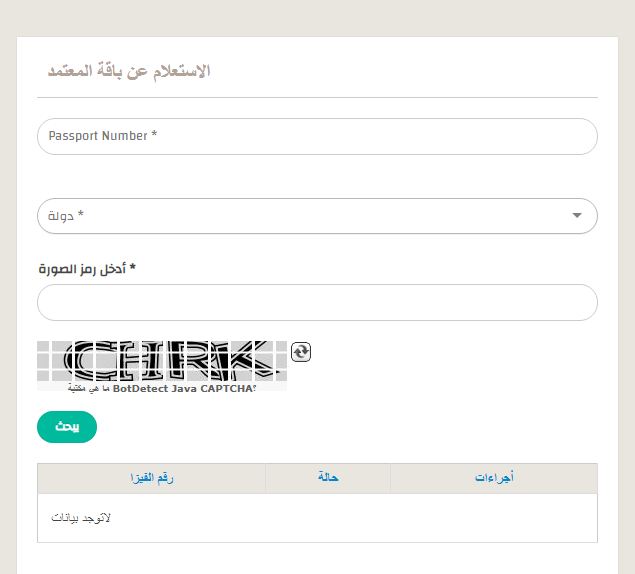Click the asterisk after Passport Number
Image resolution: width=635 pixels, height=574 pixels.
155,136
